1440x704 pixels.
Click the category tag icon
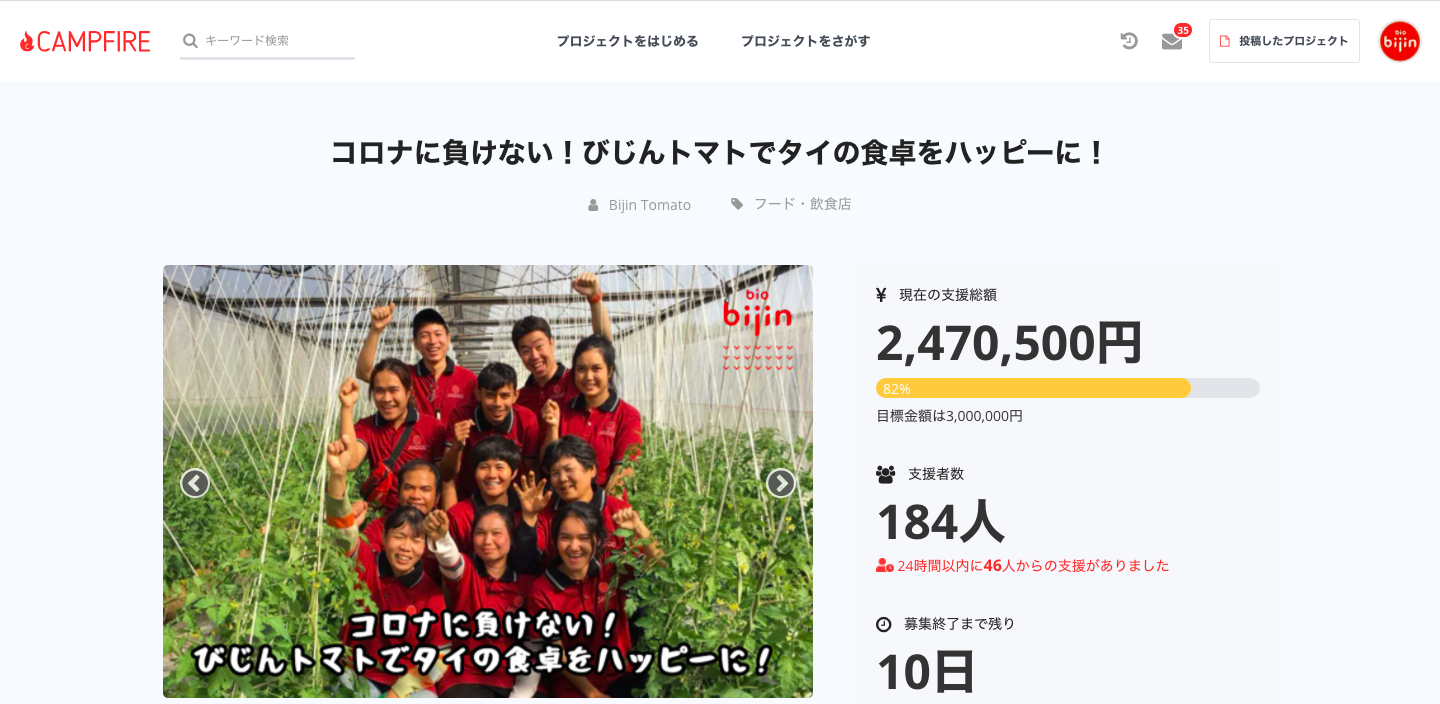coord(737,204)
